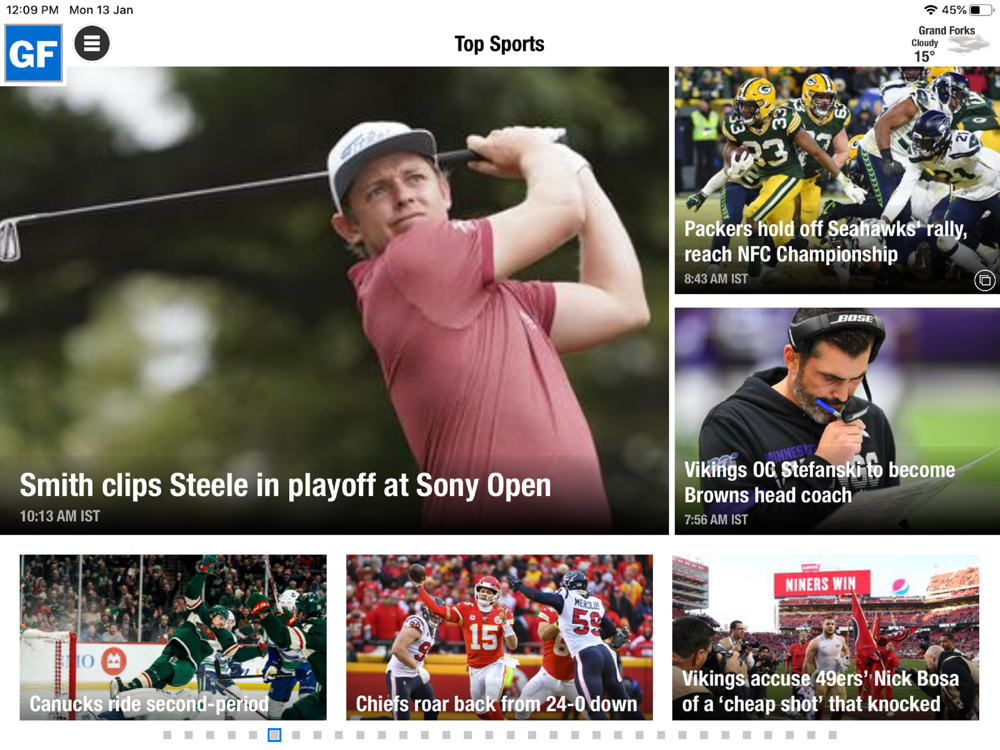The height and width of the screenshot is (750, 1000).
Task: Open Vikings OC Stefanski Browns coach article
Action: pyautogui.click(x=837, y=421)
